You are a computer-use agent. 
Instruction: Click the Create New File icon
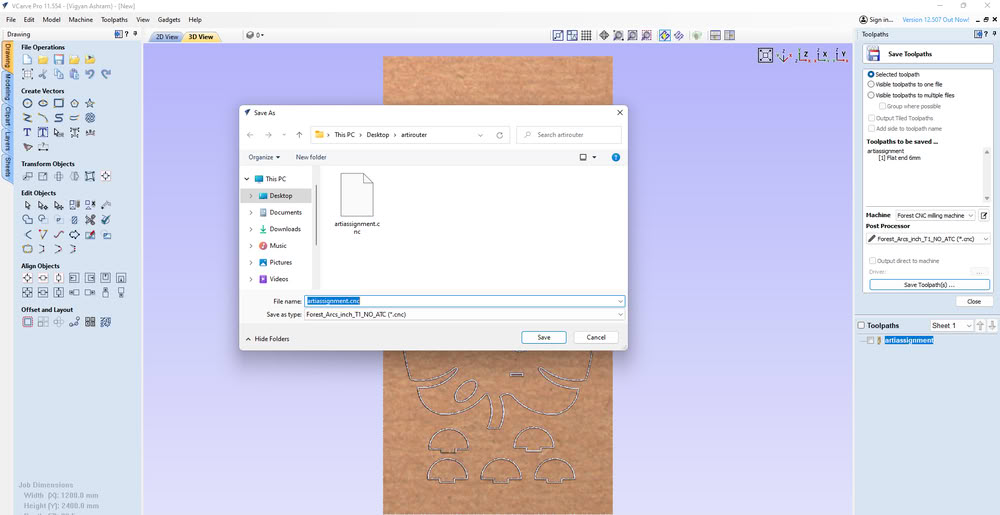point(27,59)
